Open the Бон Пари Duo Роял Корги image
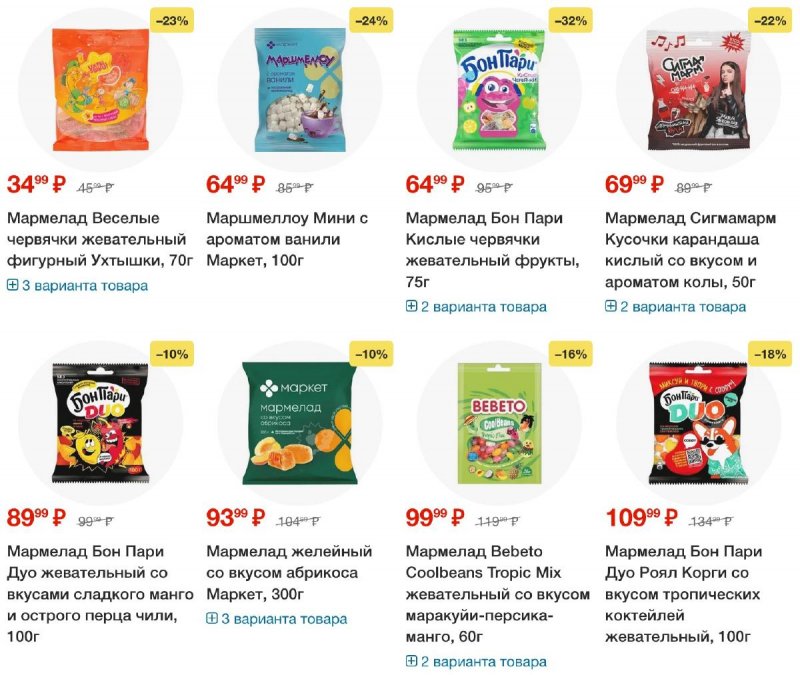 tap(698, 423)
